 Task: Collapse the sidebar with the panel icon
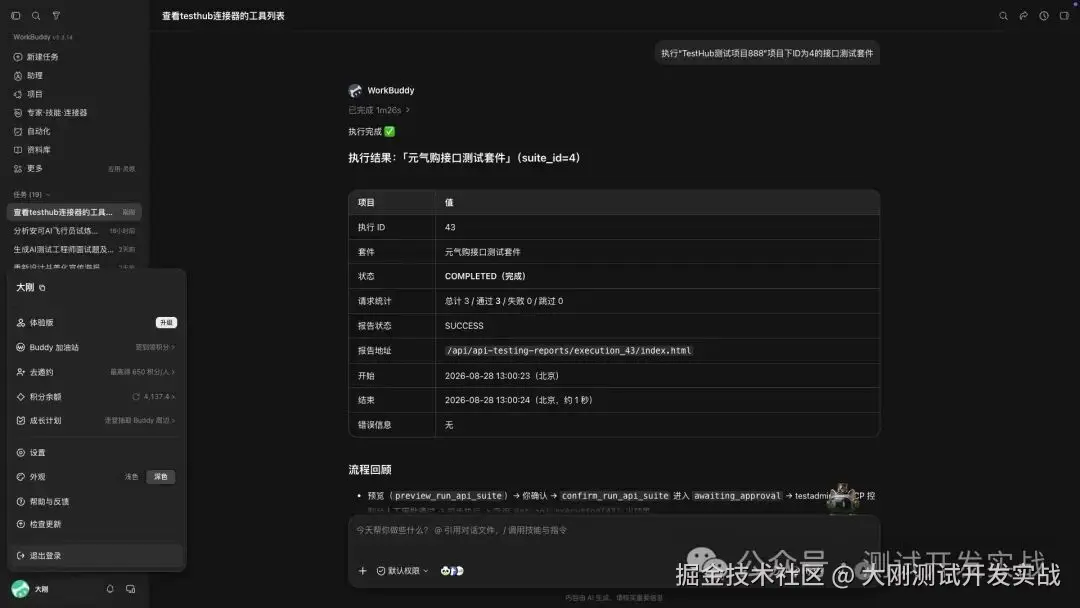[x=16, y=16]
